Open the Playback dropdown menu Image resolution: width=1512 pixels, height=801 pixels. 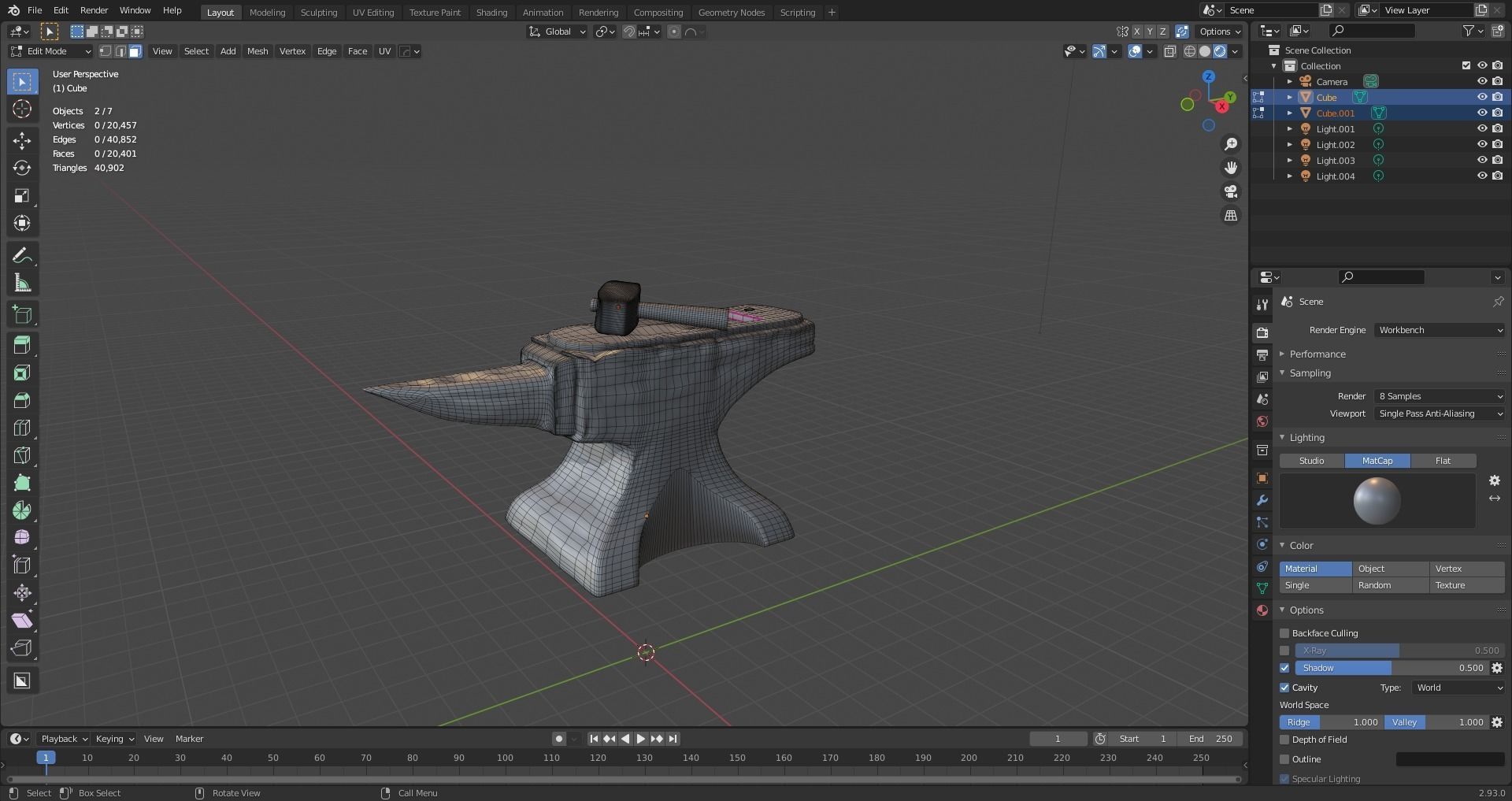click(64, 739)
